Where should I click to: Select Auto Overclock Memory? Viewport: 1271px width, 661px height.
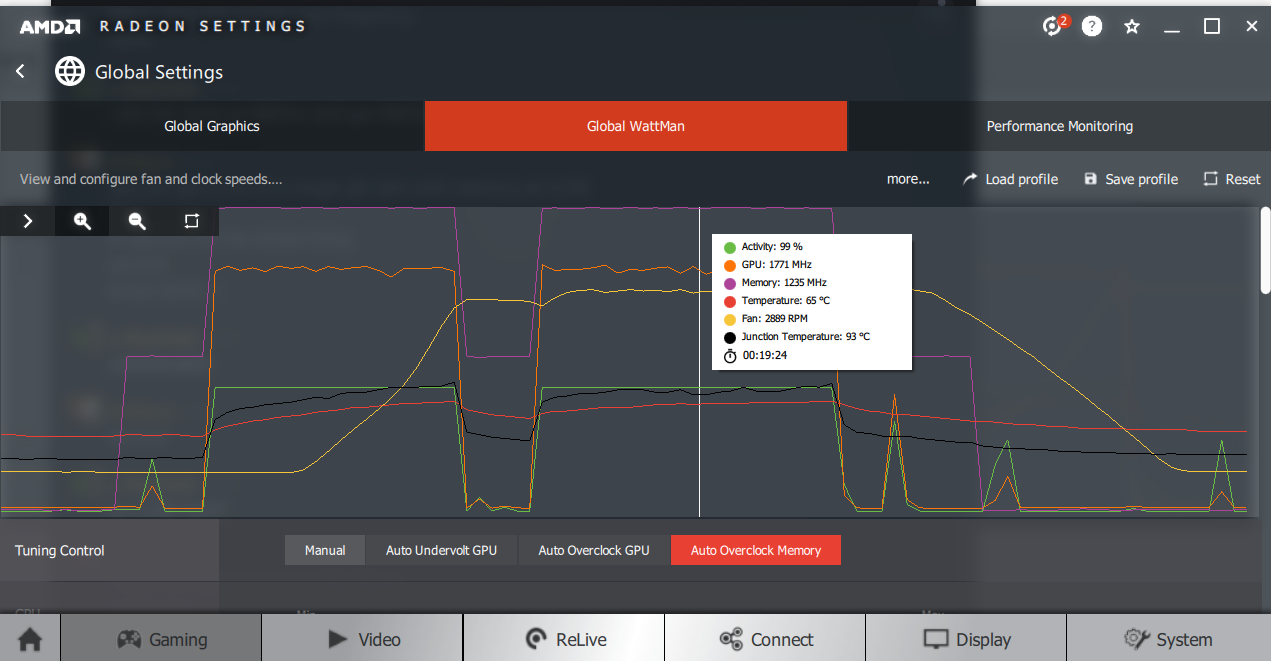click(x=756, y=550)
